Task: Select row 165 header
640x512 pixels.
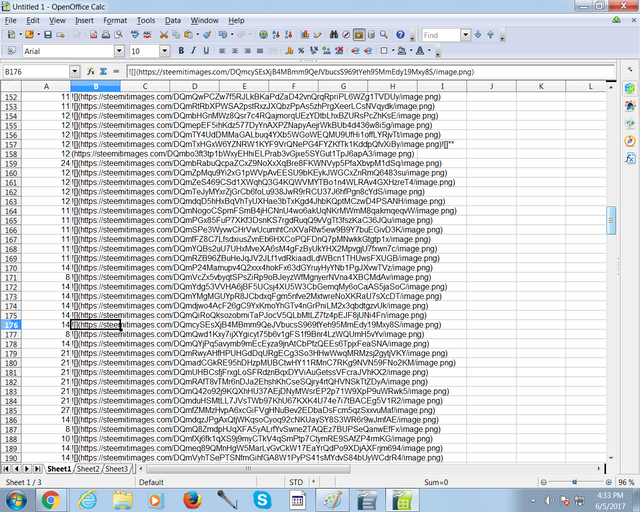Action: (11, 220)
